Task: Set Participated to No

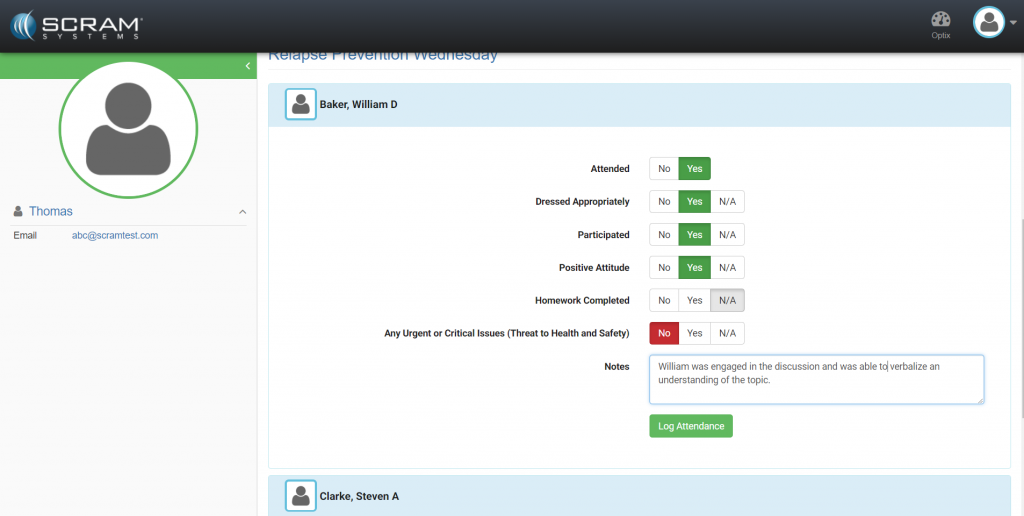Action: coord(664,235)
